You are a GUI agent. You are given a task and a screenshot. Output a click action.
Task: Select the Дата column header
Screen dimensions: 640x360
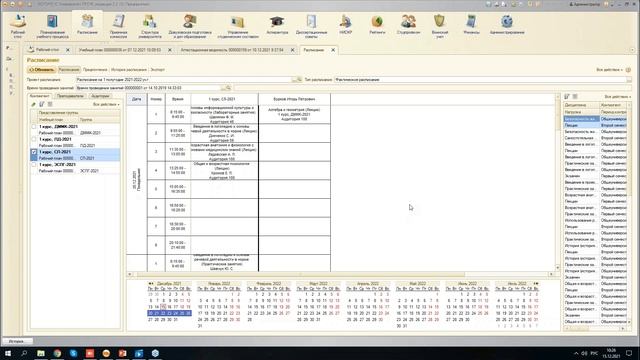tap(137, 99)
